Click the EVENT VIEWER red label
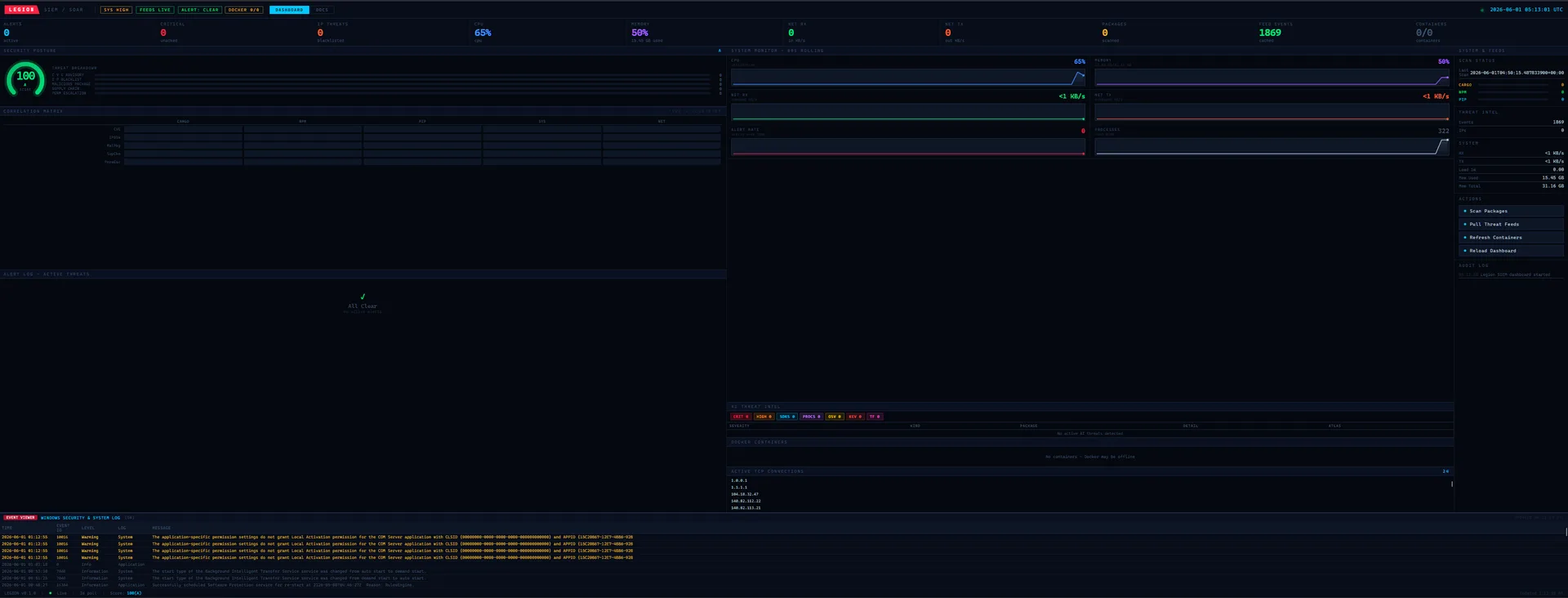 point(20,517)
